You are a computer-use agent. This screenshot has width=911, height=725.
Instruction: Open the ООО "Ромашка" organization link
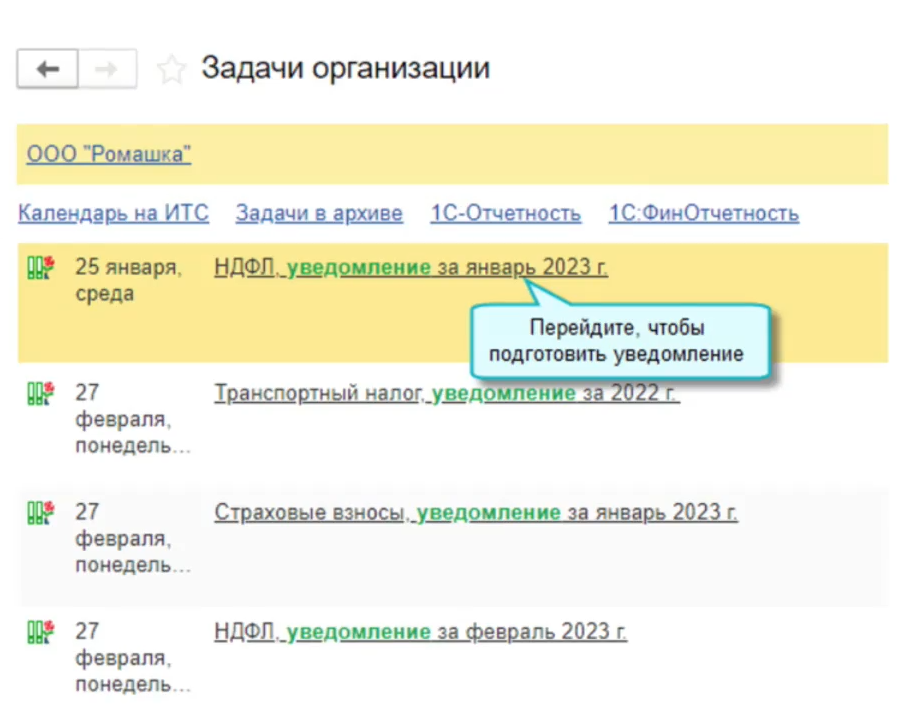tap(109, 154)
